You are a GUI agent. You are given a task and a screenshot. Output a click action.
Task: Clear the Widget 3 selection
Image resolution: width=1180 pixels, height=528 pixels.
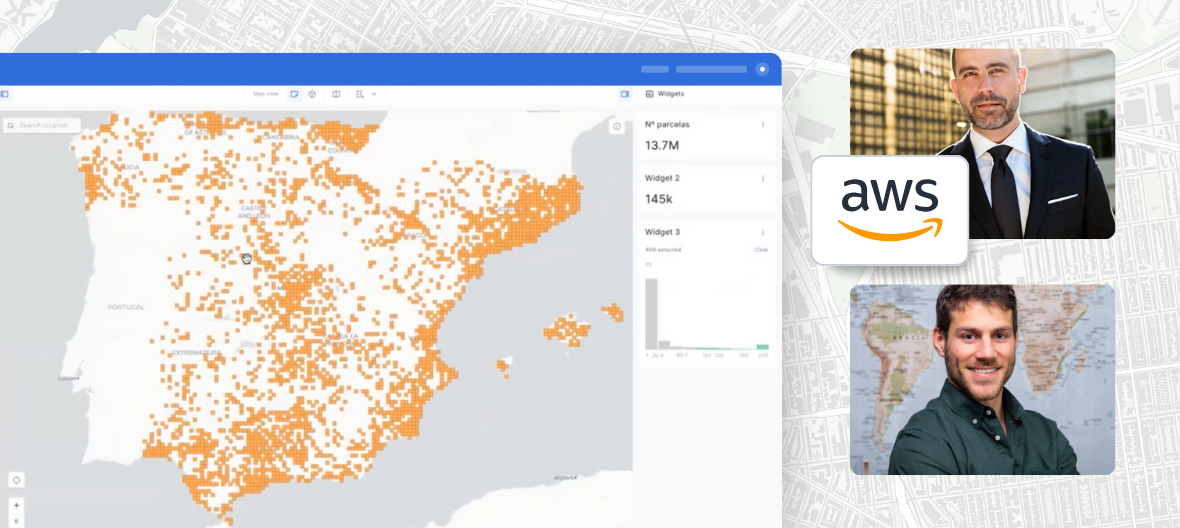762,250
